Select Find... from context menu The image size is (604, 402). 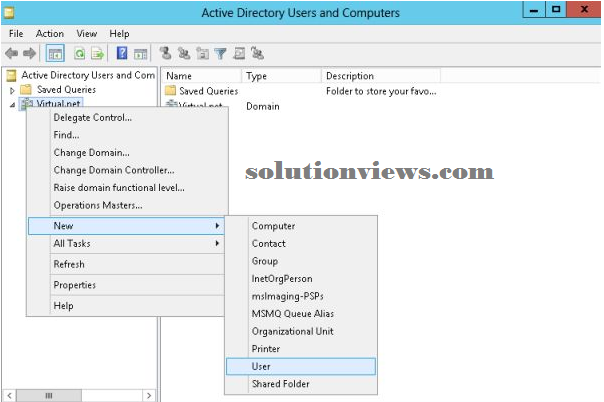[126, 135]
